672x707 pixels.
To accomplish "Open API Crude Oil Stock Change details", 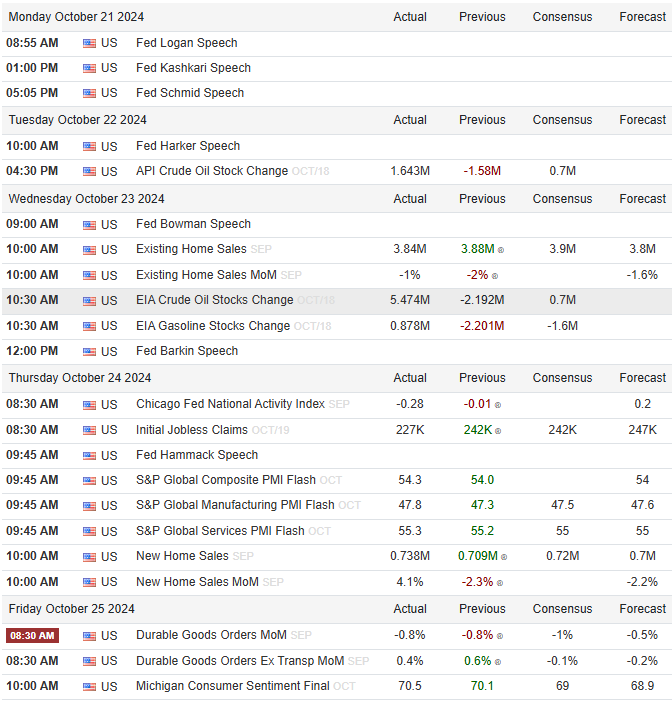I will (212, 171).
